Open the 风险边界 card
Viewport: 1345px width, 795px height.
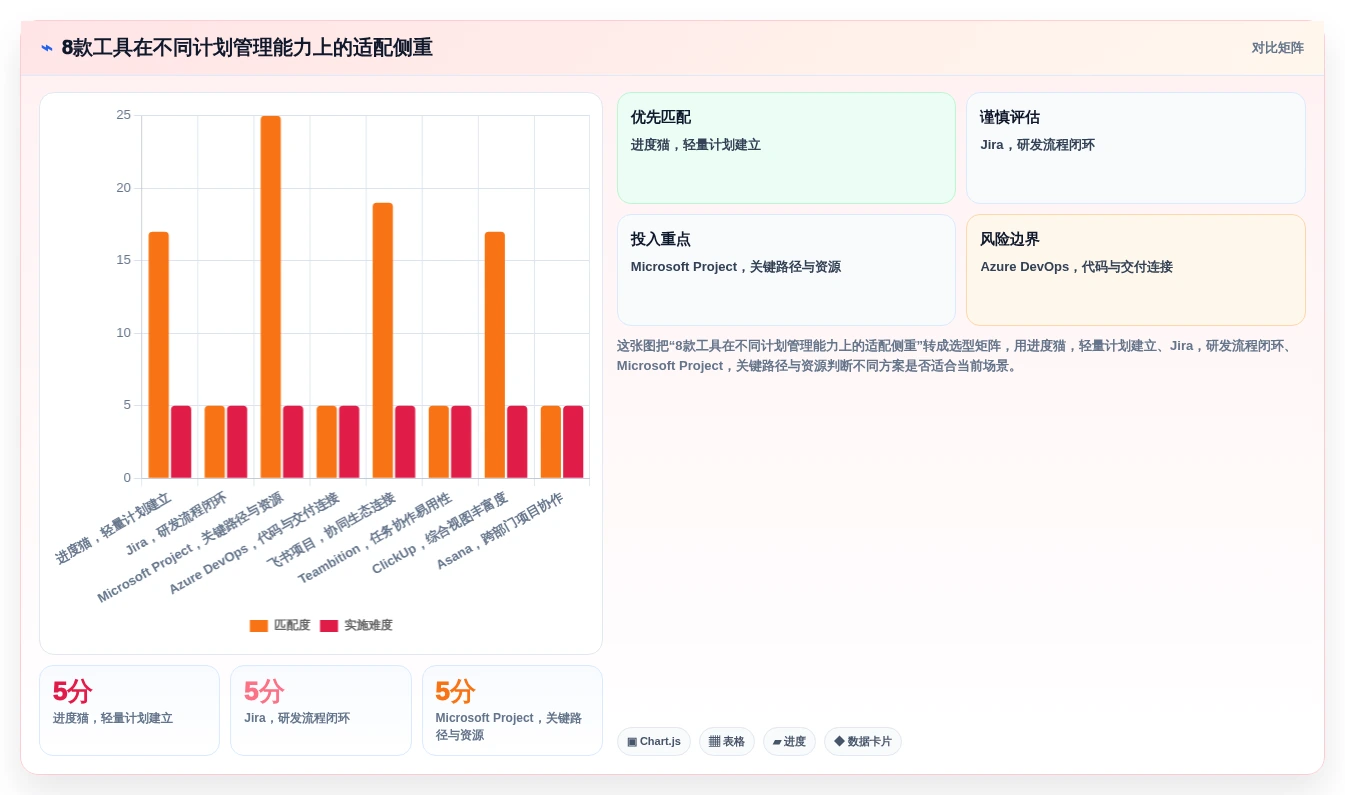(1136, 270)
